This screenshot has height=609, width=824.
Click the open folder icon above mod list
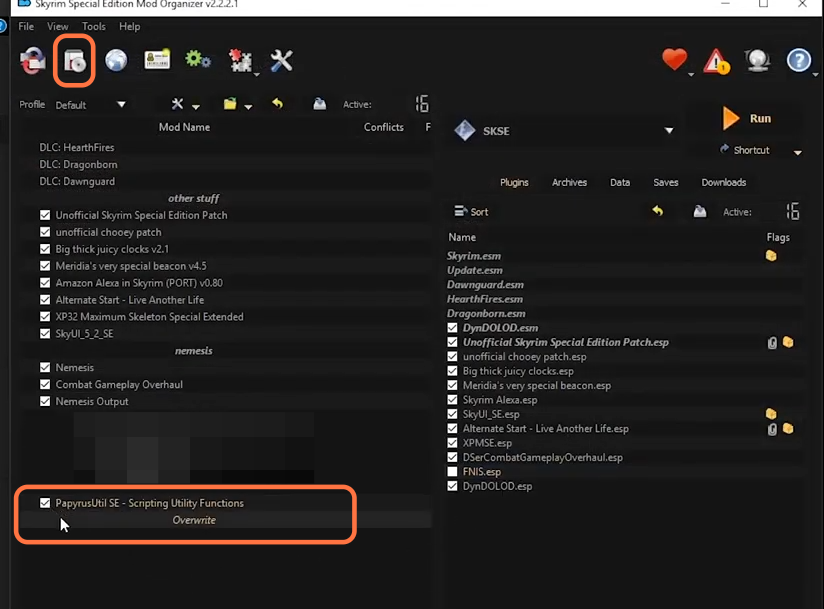[230, 104]
